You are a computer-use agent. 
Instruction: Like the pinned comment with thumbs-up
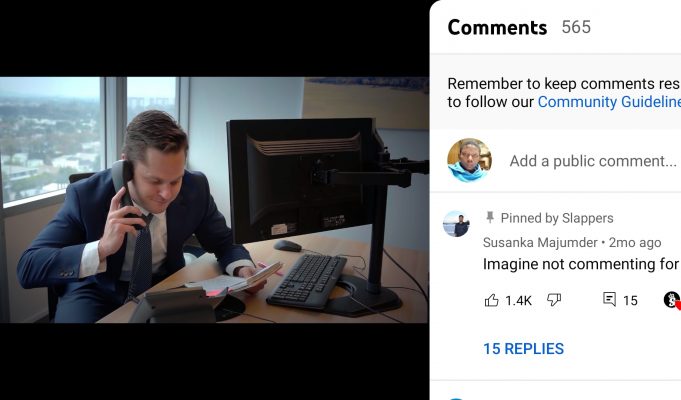491,300
